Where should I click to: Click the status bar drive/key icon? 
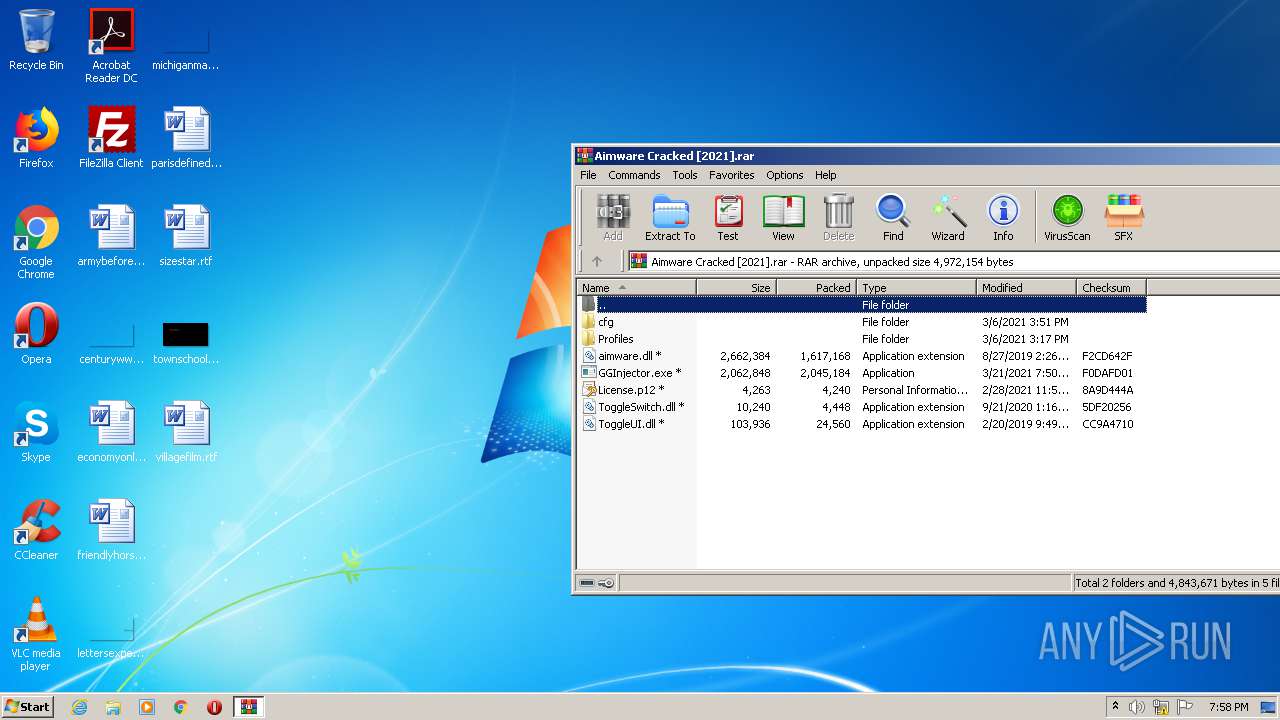pos(597,583)
